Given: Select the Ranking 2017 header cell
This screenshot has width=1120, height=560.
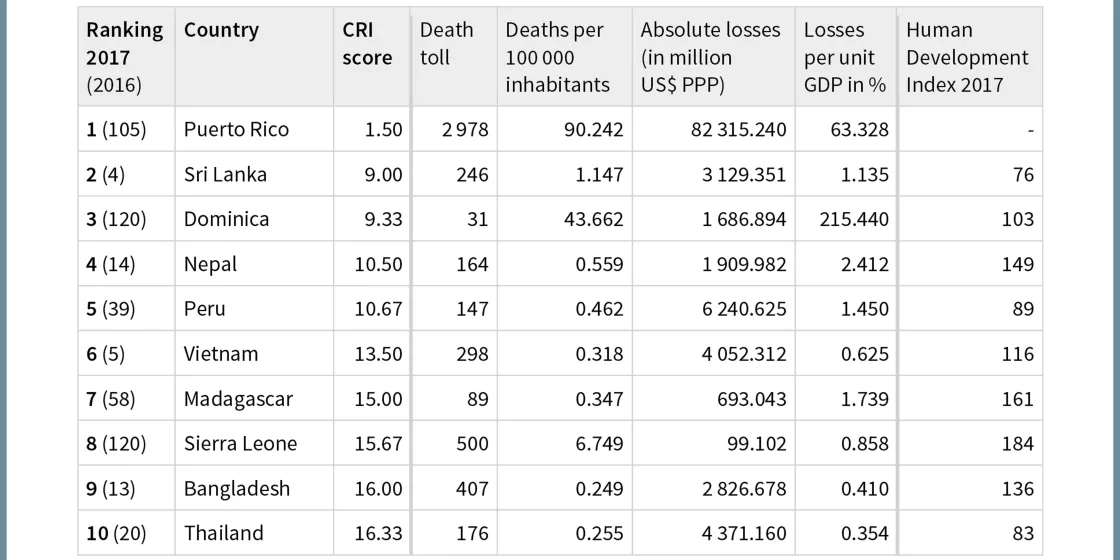Looking at the screenshot, I should click(x=124, y=57).
